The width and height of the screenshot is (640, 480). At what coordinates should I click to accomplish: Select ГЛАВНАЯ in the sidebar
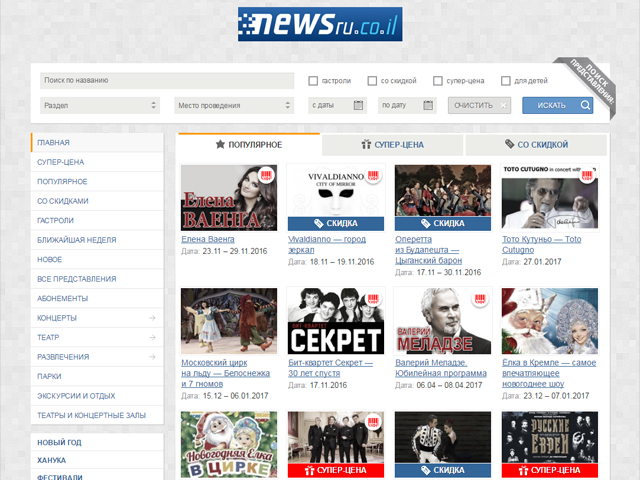click(97, 142)
